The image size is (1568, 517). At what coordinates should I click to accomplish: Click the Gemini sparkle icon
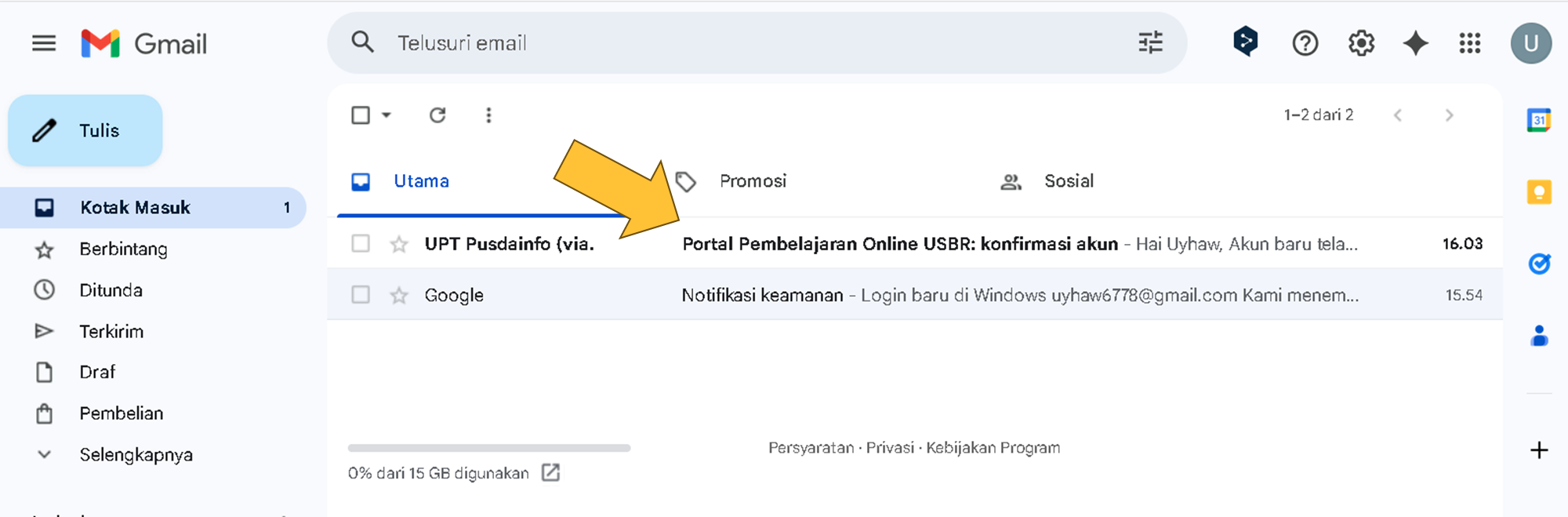pos(1415,43)
